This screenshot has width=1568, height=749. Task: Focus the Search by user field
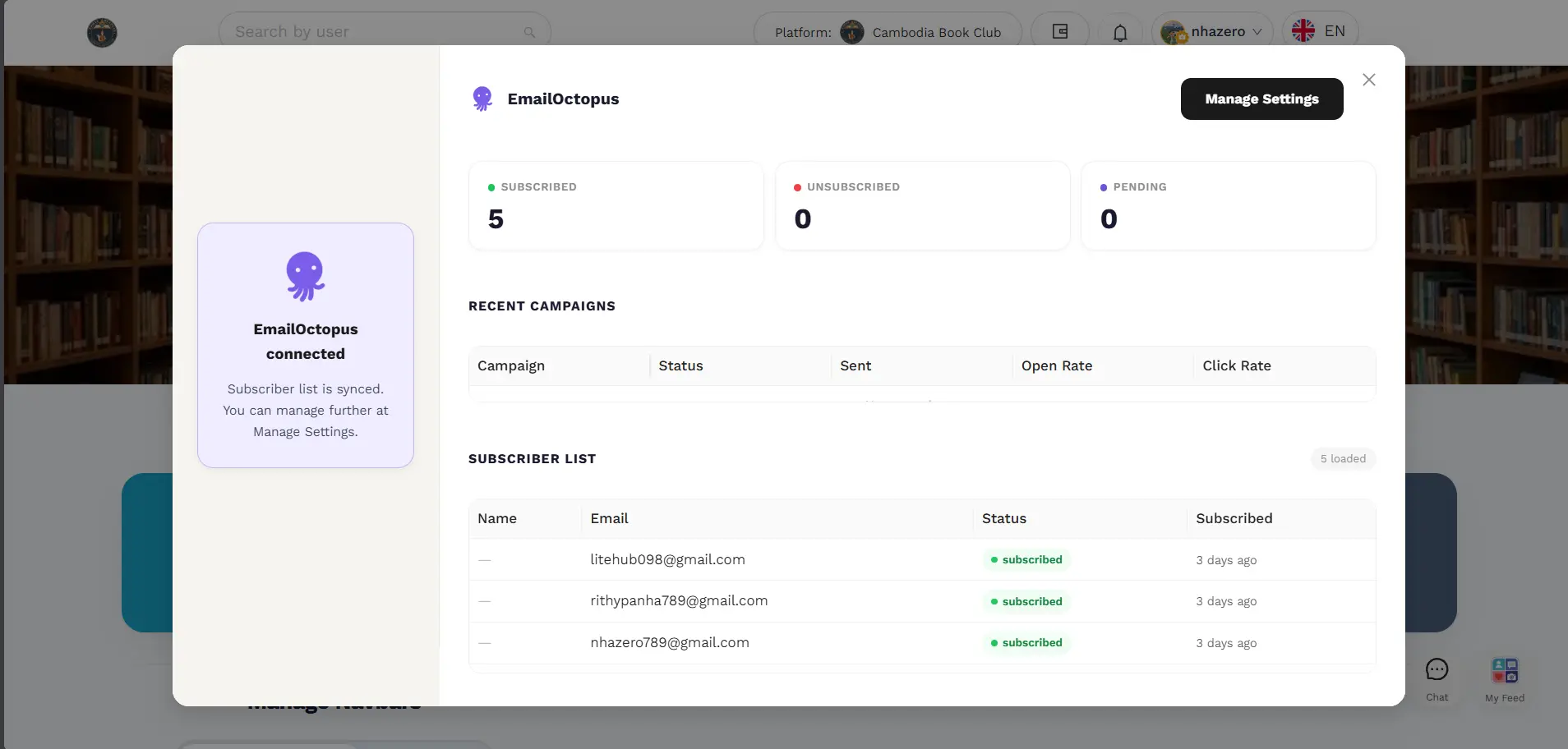point(385,31)
